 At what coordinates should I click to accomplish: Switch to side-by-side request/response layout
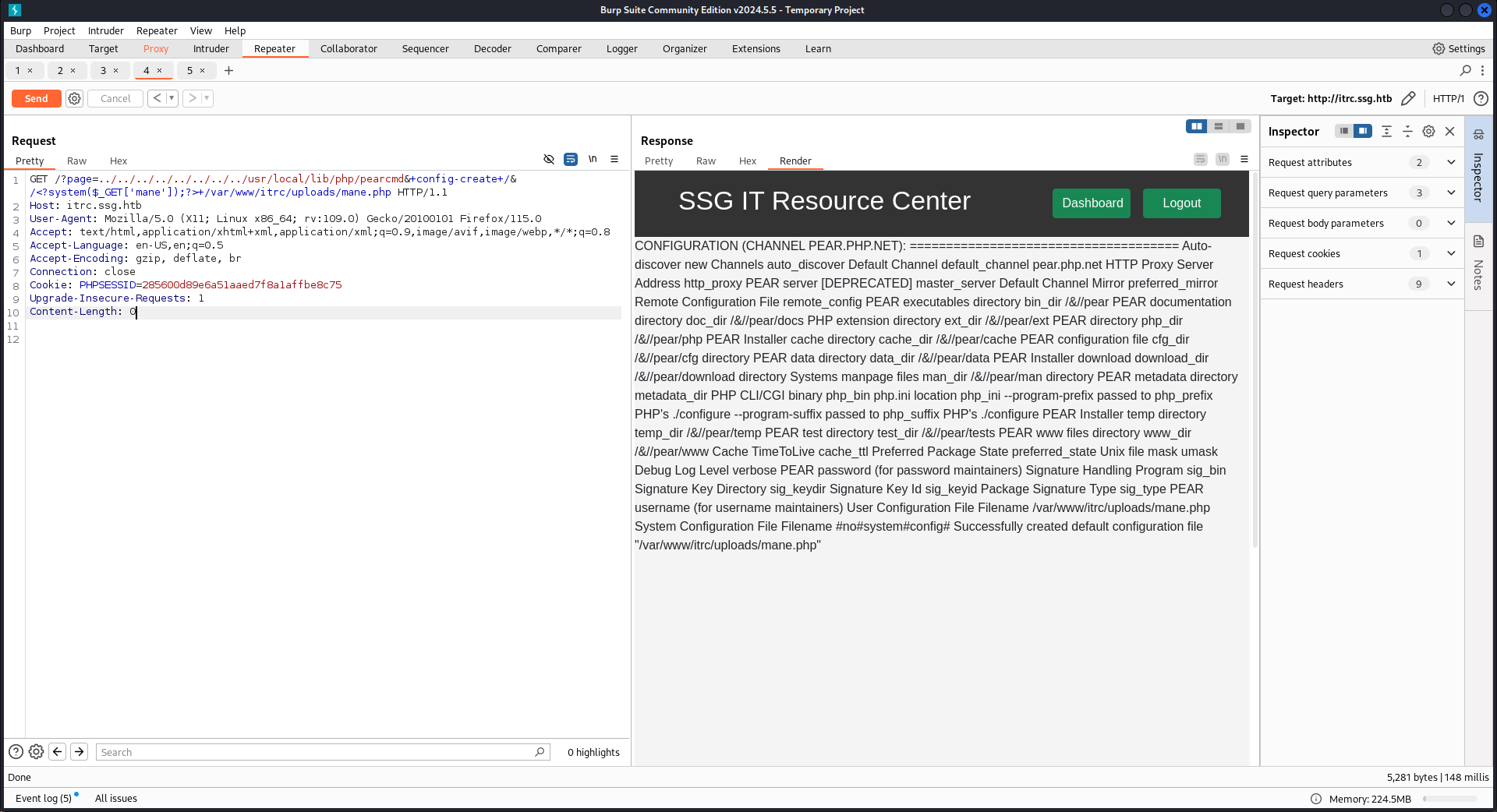pyautogui.click(x=1197, y=126)
